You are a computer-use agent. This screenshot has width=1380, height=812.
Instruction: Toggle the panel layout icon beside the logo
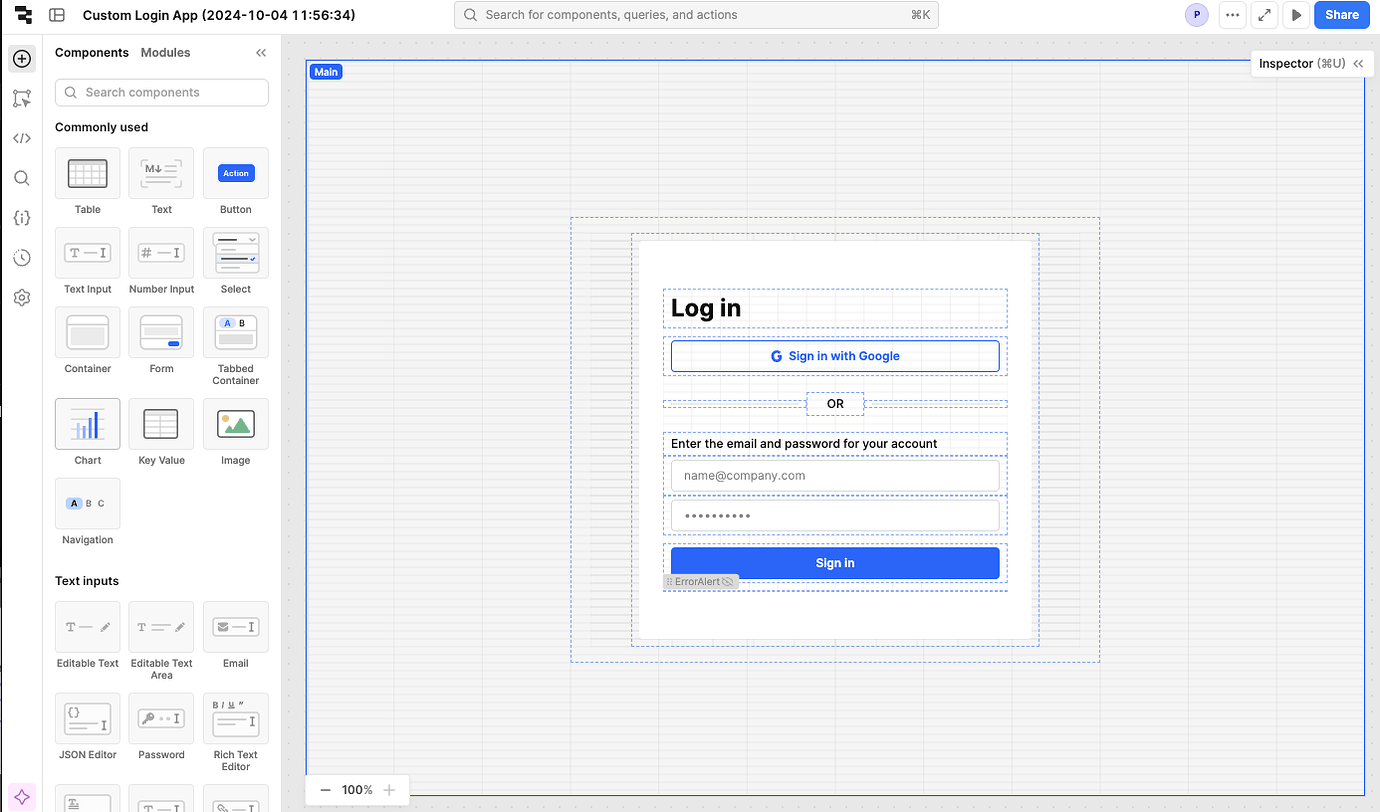57,15
